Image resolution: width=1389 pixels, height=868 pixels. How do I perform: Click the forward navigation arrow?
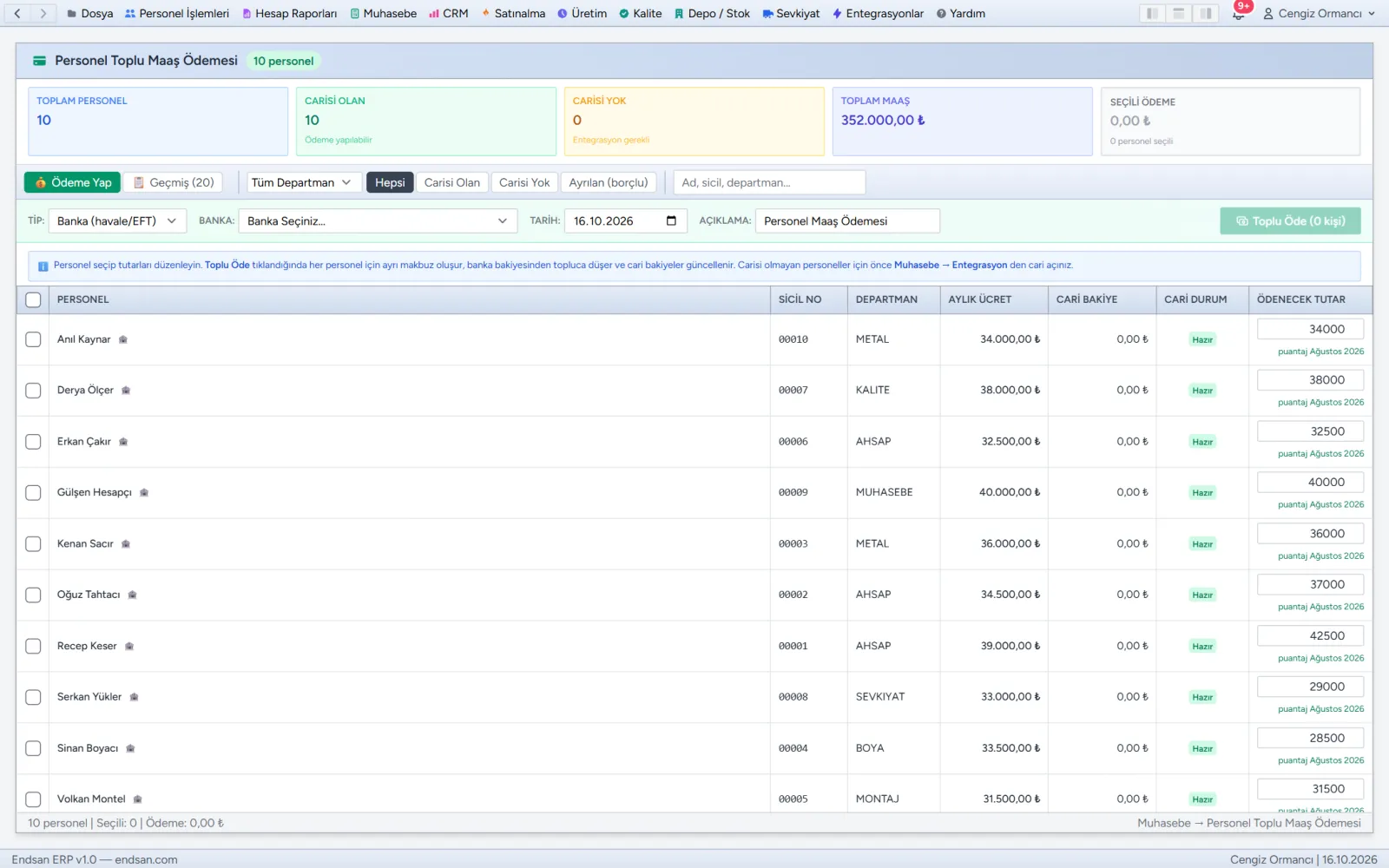click(x=43, y=13)
